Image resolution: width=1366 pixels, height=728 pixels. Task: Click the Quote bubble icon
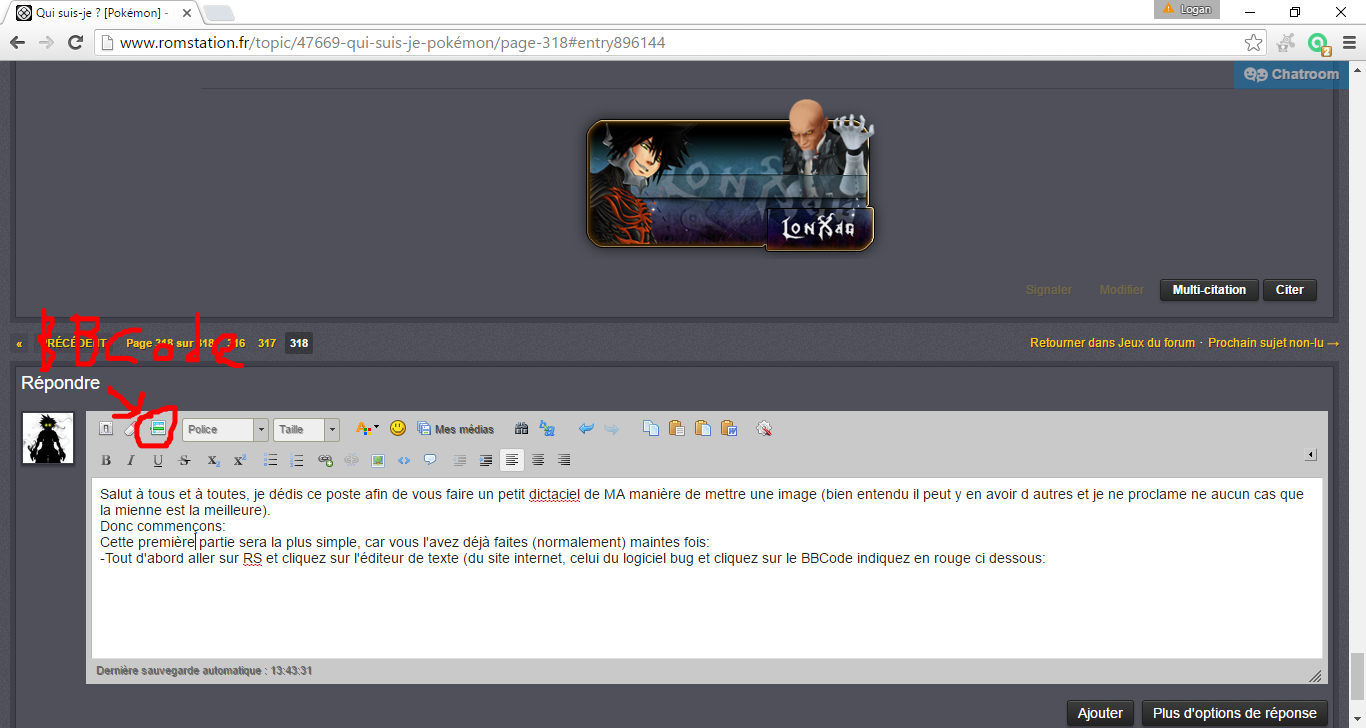click(430, 460)
